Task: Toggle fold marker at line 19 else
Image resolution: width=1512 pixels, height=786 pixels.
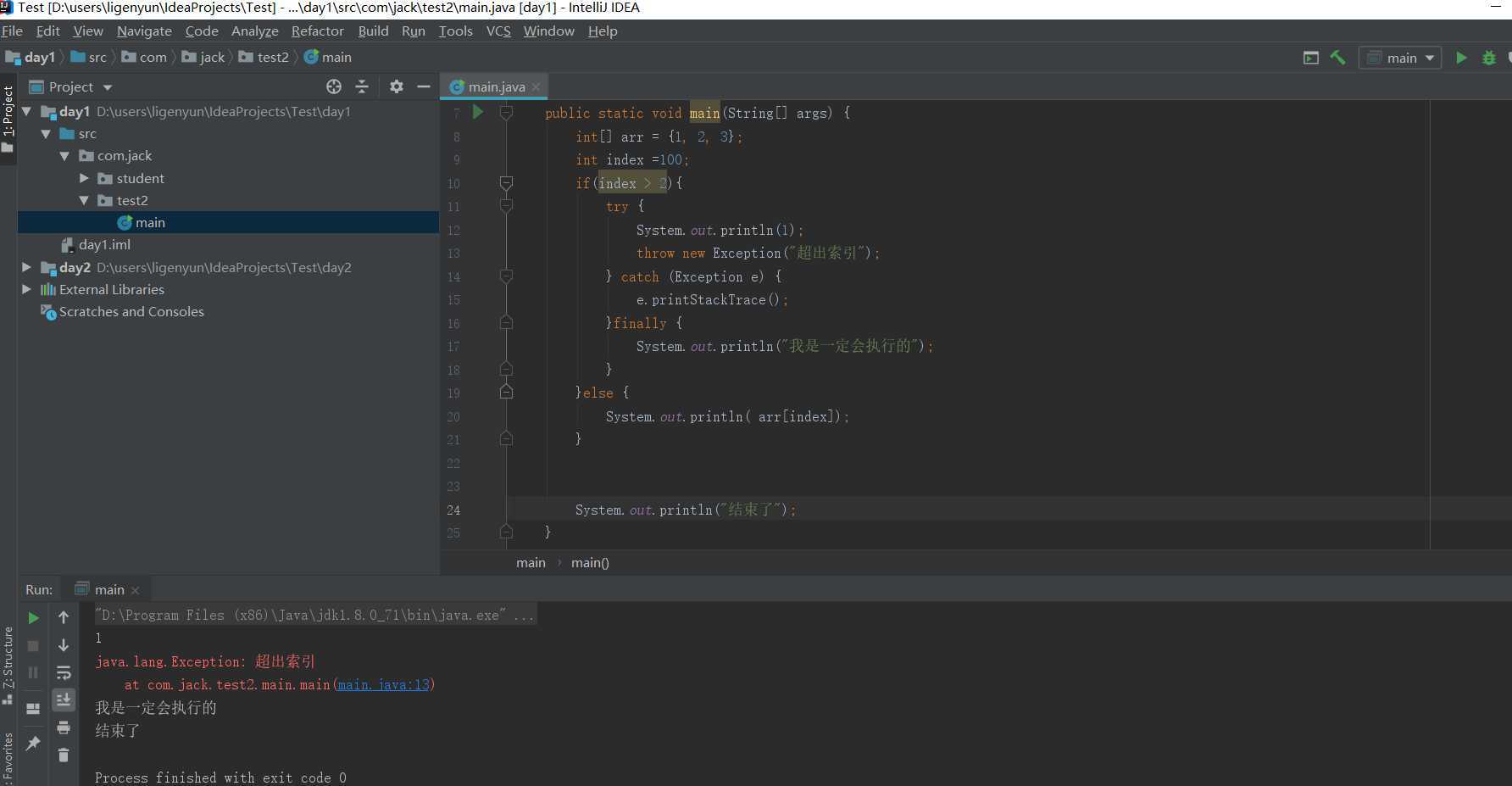Action: coord(506,391)
